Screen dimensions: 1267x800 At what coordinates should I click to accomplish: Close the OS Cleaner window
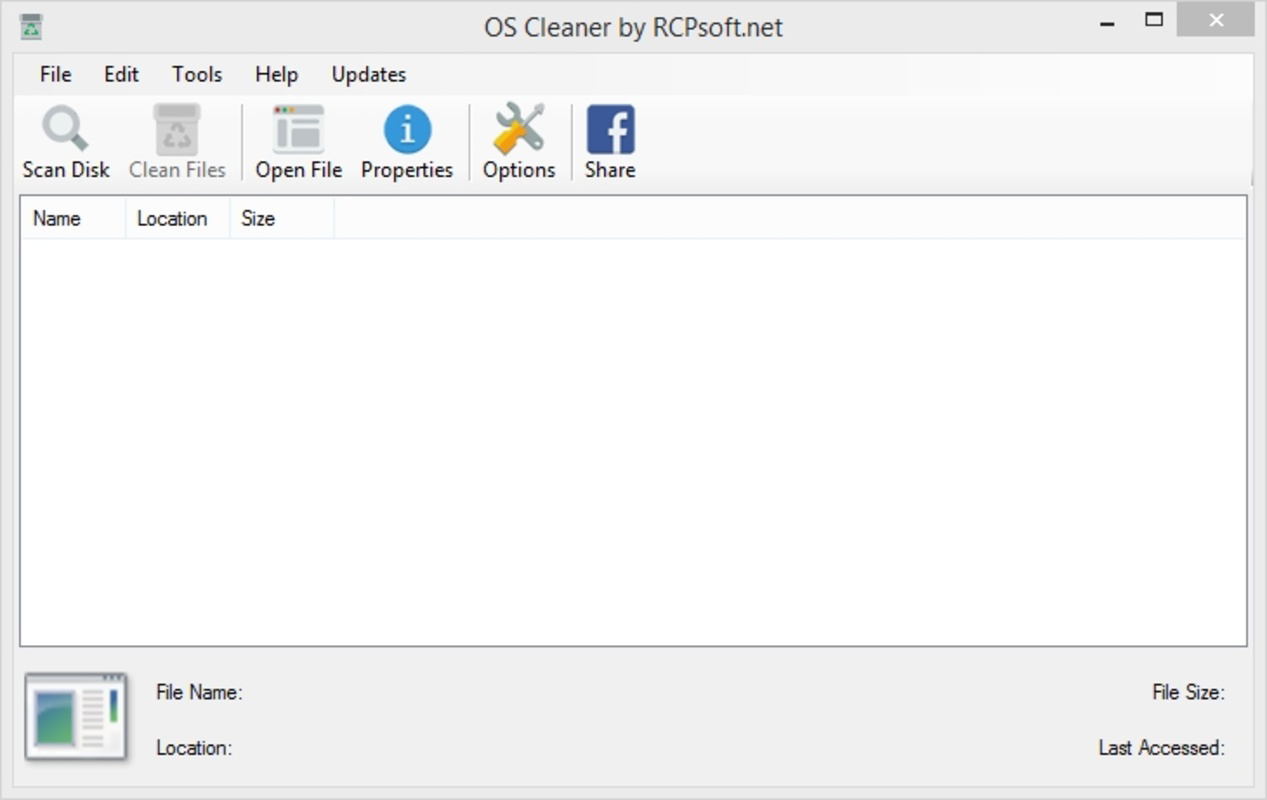[x=1215, y=20]
